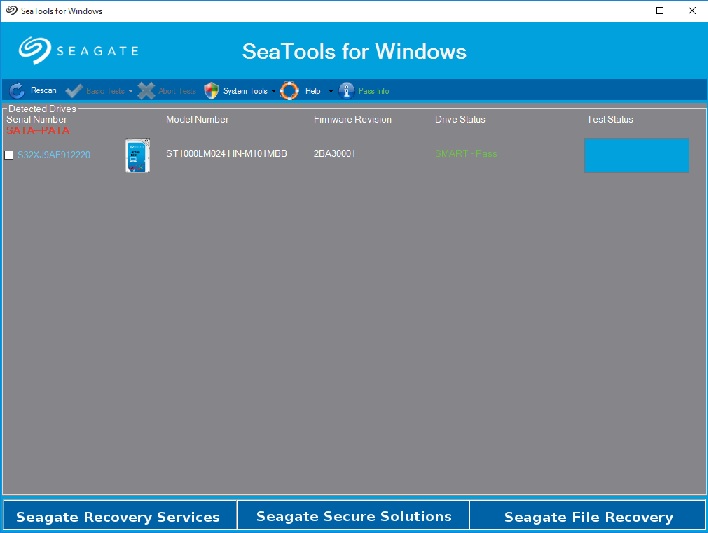Open the Help menu label
Viewport: 708px width, 533px height.
(x=312, y=91)
